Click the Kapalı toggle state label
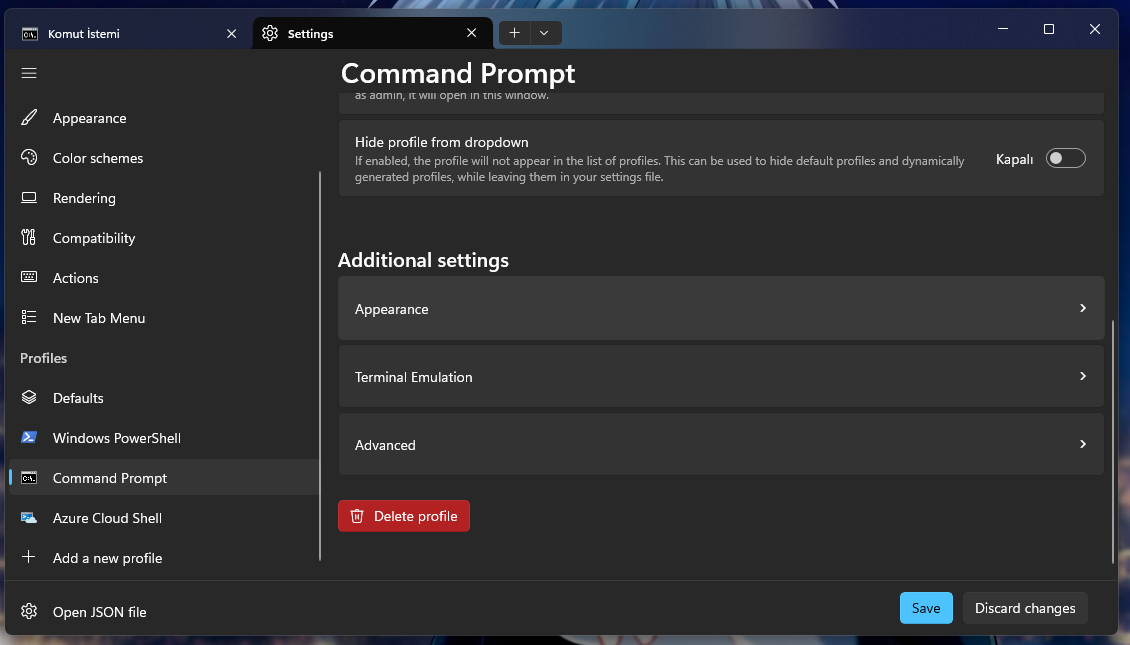Viewport: 1130px width, 645px height. pos(1014,159)
